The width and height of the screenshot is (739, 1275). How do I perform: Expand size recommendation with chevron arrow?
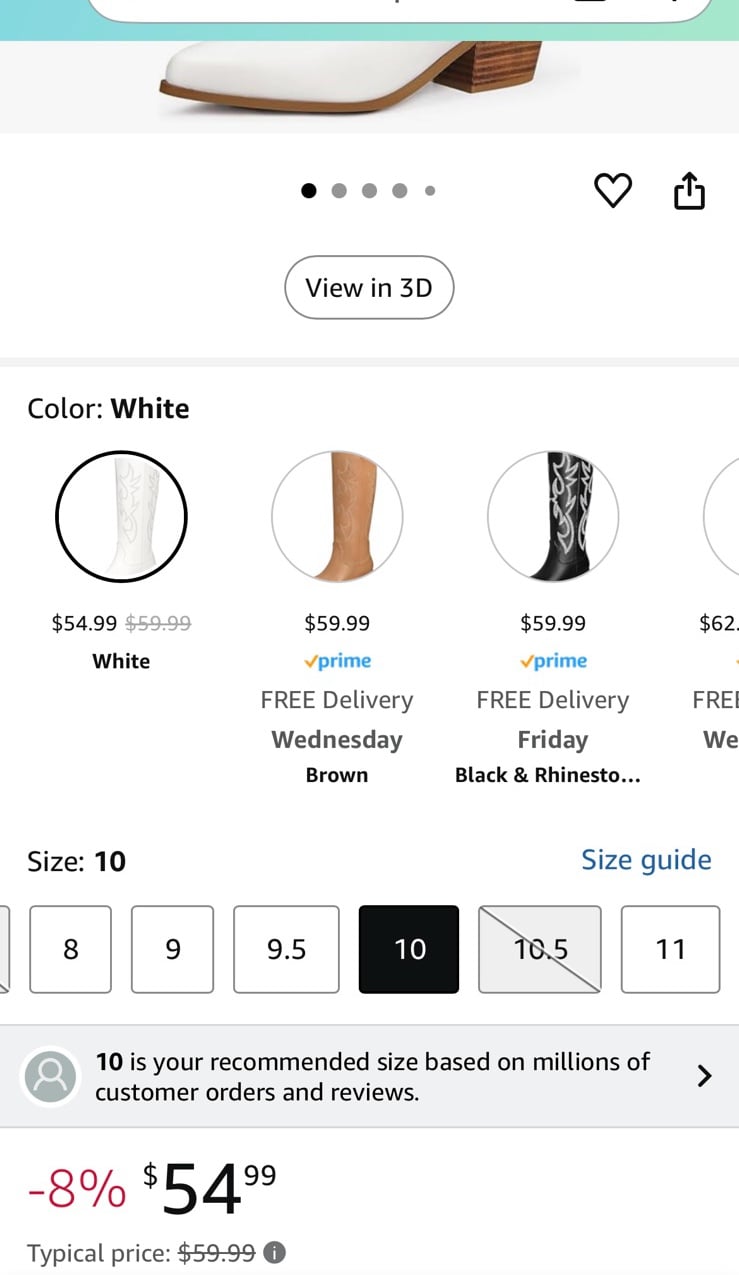pos(704,1076)
